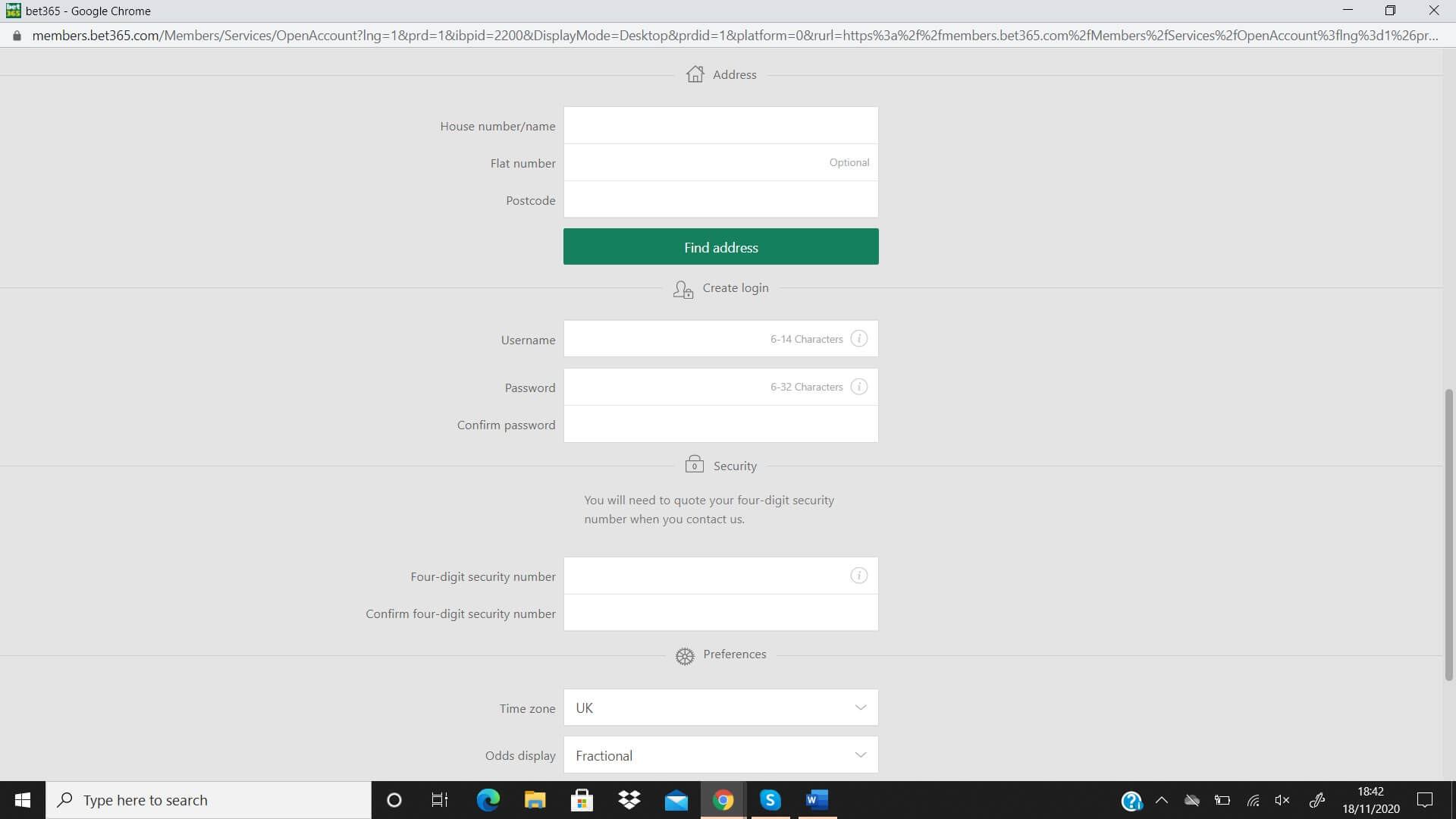Click the Username input field

click(720, 339)
